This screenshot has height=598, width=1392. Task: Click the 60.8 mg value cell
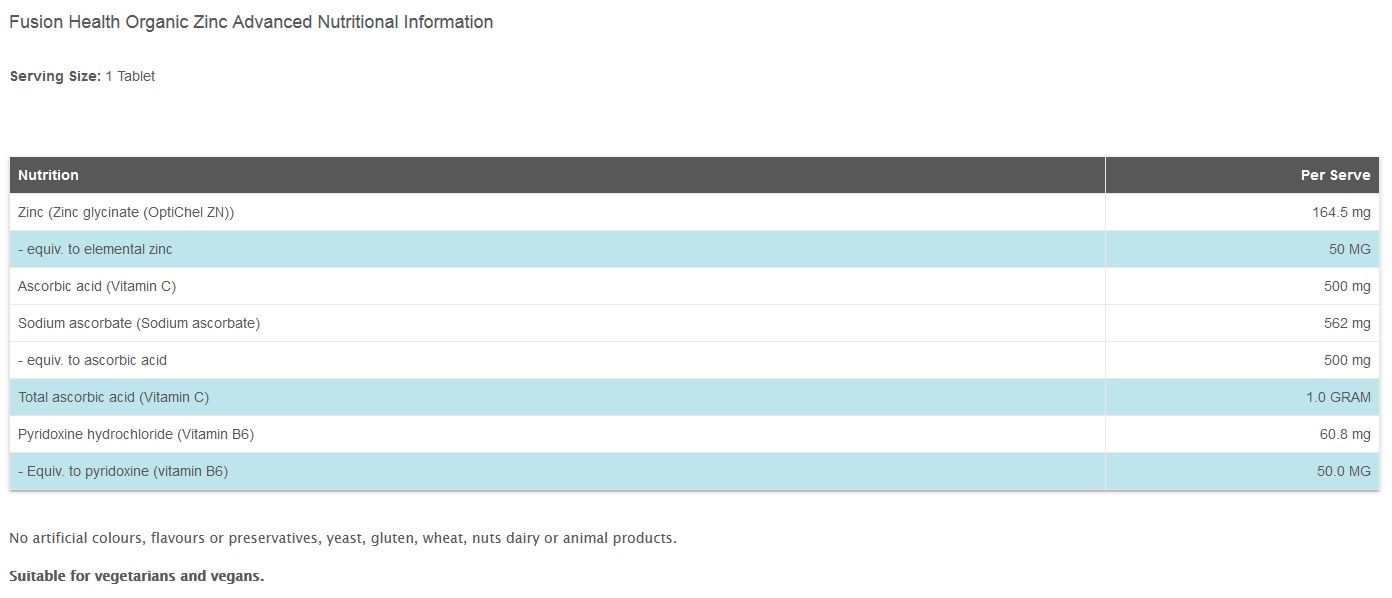click(x=1345, y=434)
